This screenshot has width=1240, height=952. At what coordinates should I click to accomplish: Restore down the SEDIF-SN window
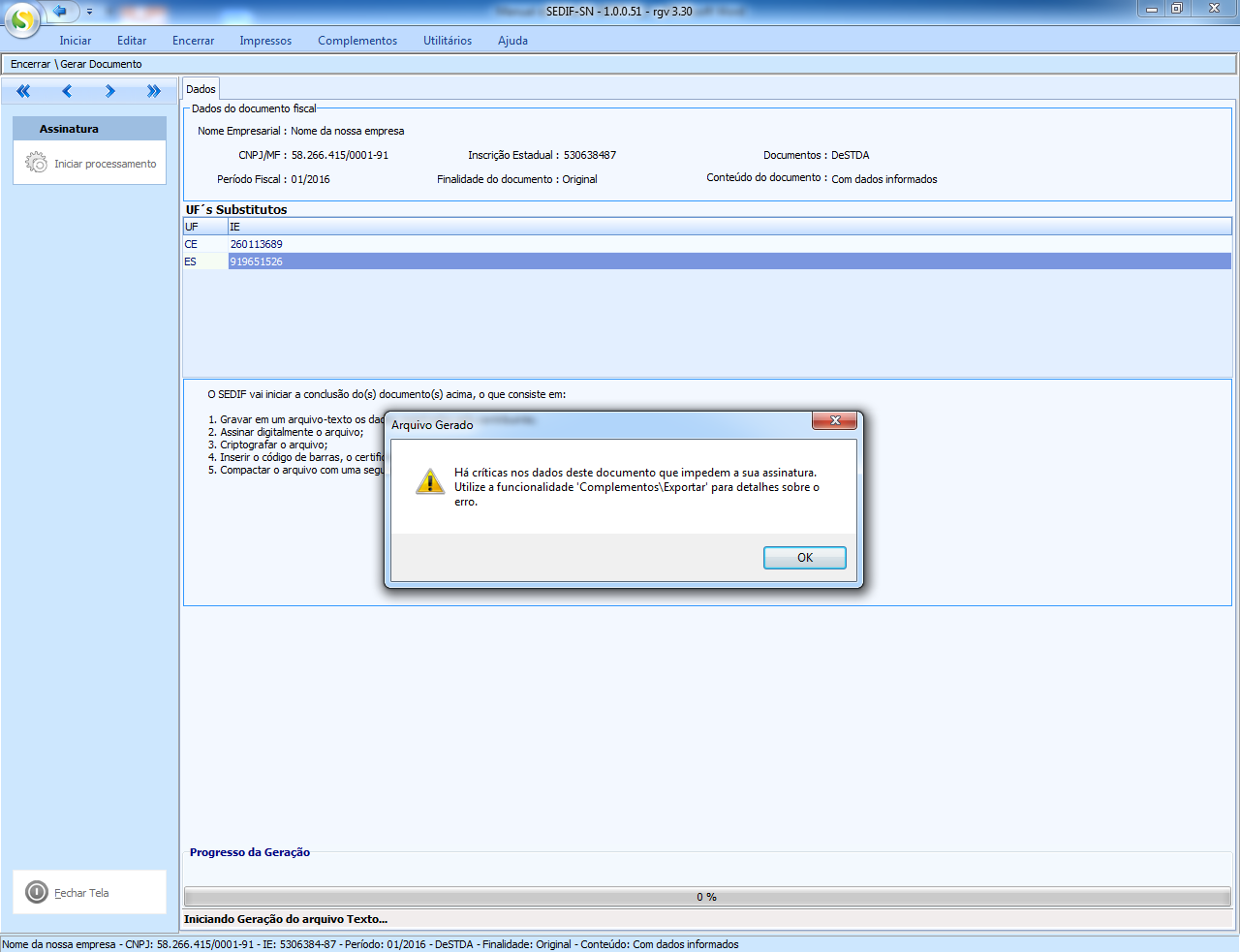click(x=1177, y=9)
